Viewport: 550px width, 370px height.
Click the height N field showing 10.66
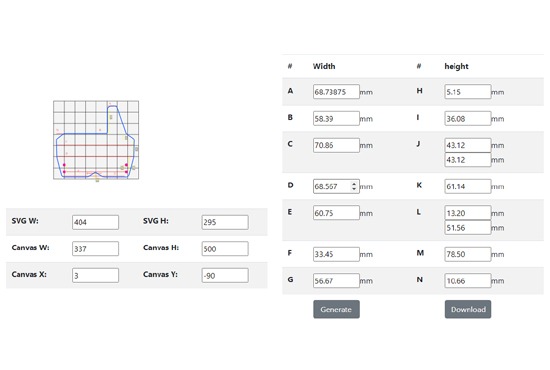click(468, 281)
